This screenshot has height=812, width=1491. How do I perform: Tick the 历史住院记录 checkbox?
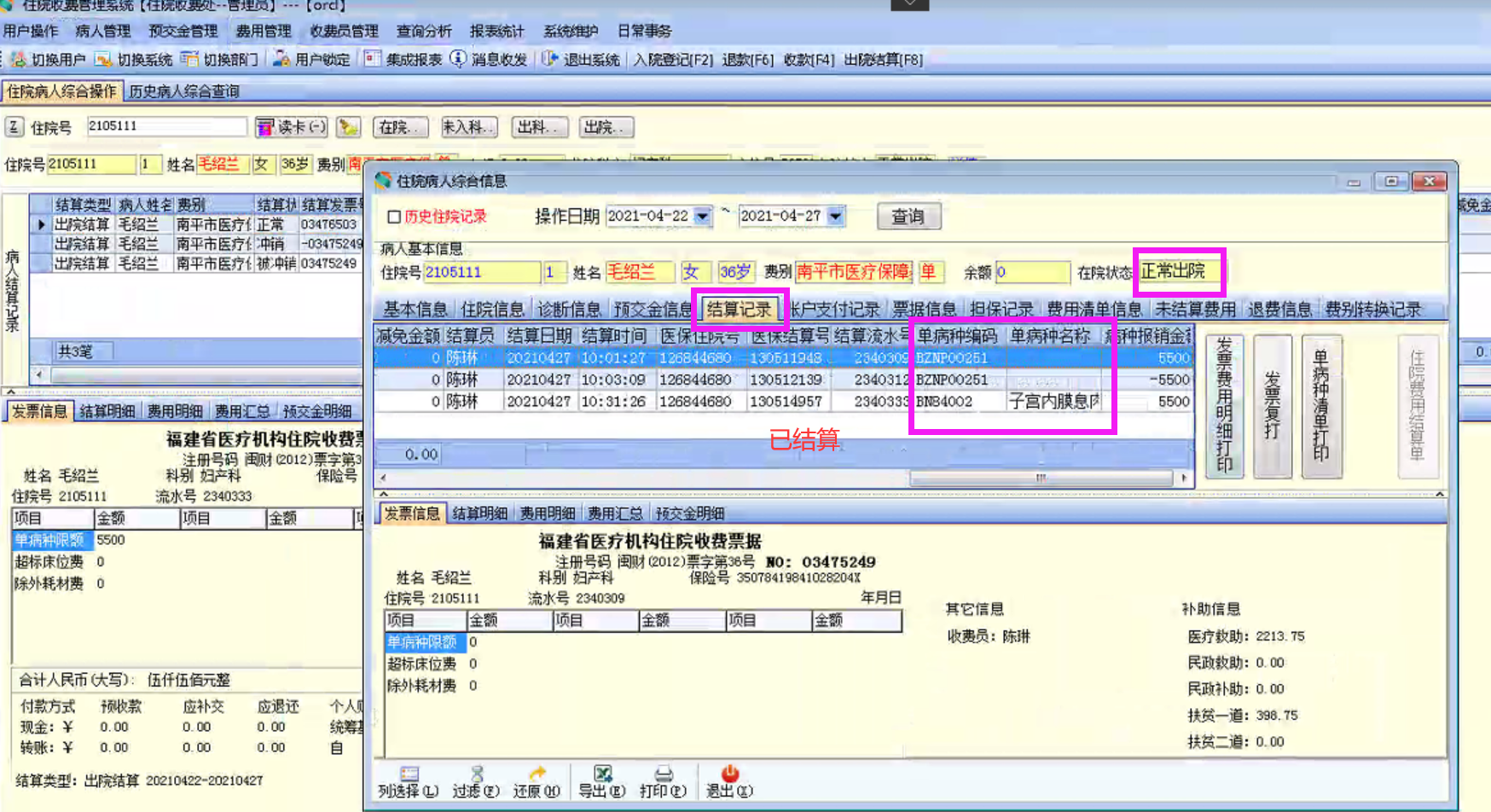coord(393,217)
